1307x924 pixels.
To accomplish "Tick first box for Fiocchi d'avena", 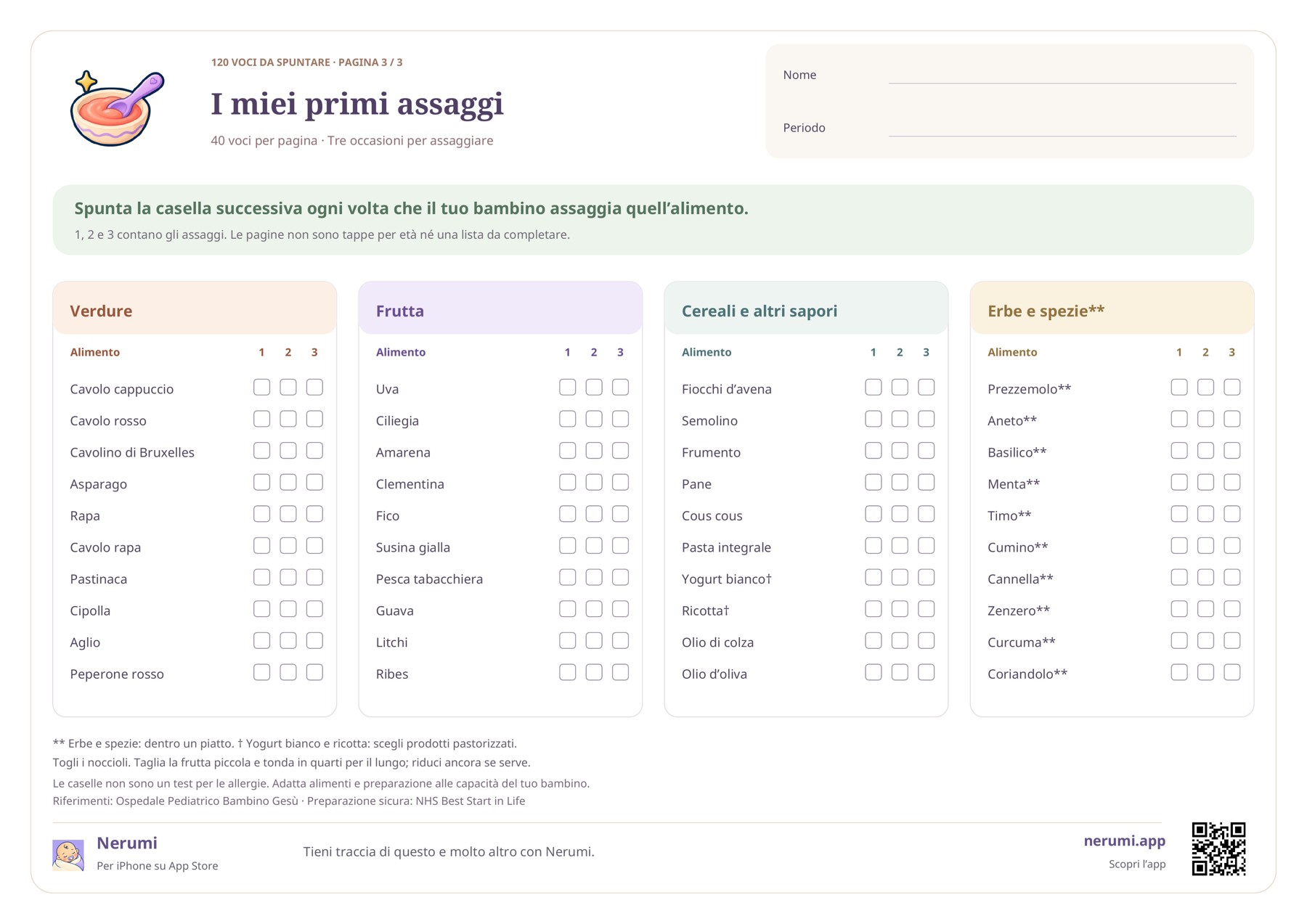I will [x=874, y=388].
